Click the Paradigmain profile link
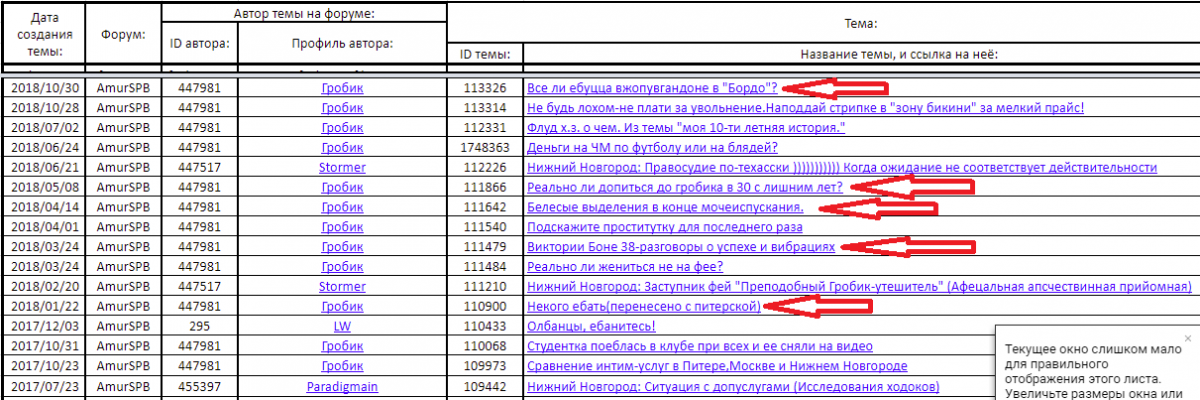Image resolution: width=1200 pixels, height=400 pixels. click(x=342, y=386)
